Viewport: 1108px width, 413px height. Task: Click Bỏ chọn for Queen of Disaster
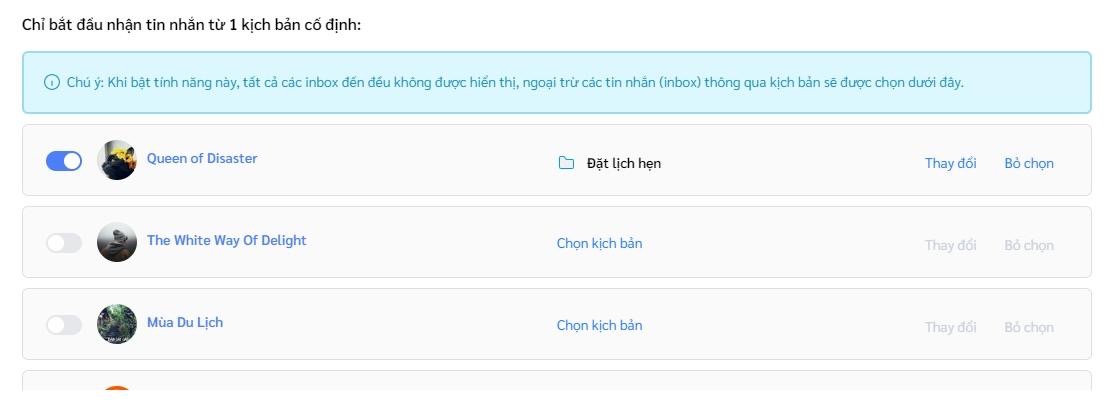click(1029, 163)
